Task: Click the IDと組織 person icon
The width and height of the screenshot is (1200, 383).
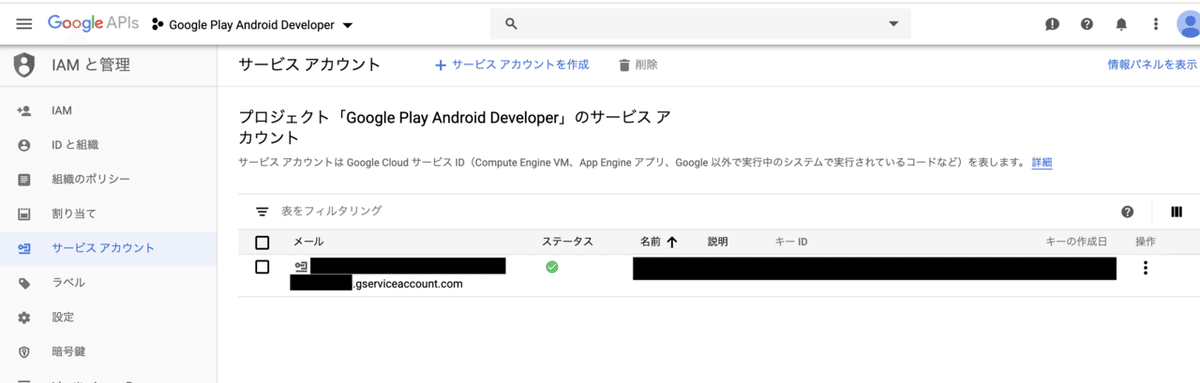Action: [24, 145]
